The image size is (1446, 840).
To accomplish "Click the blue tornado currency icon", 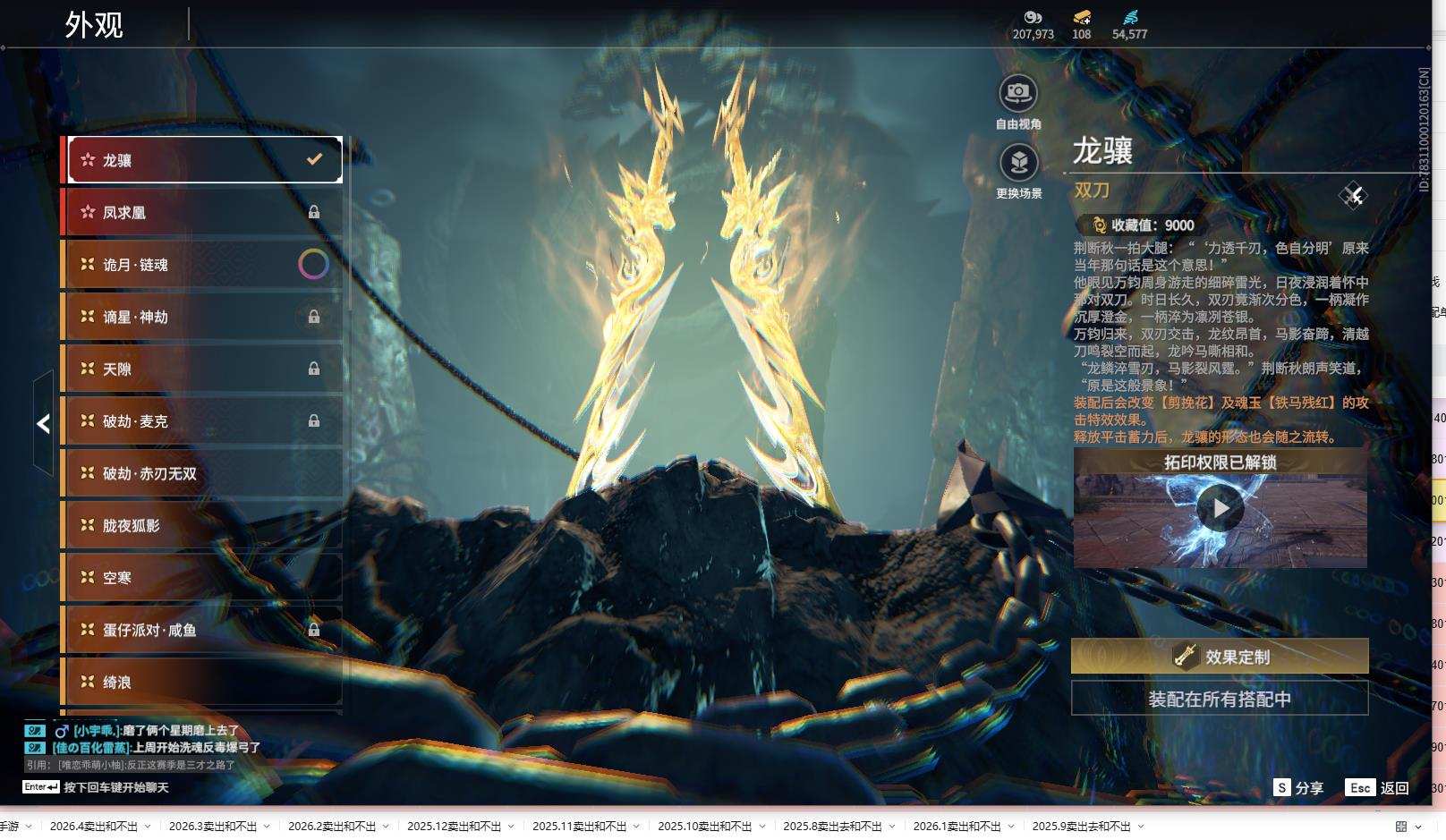I will click(x=1130, y=17).
